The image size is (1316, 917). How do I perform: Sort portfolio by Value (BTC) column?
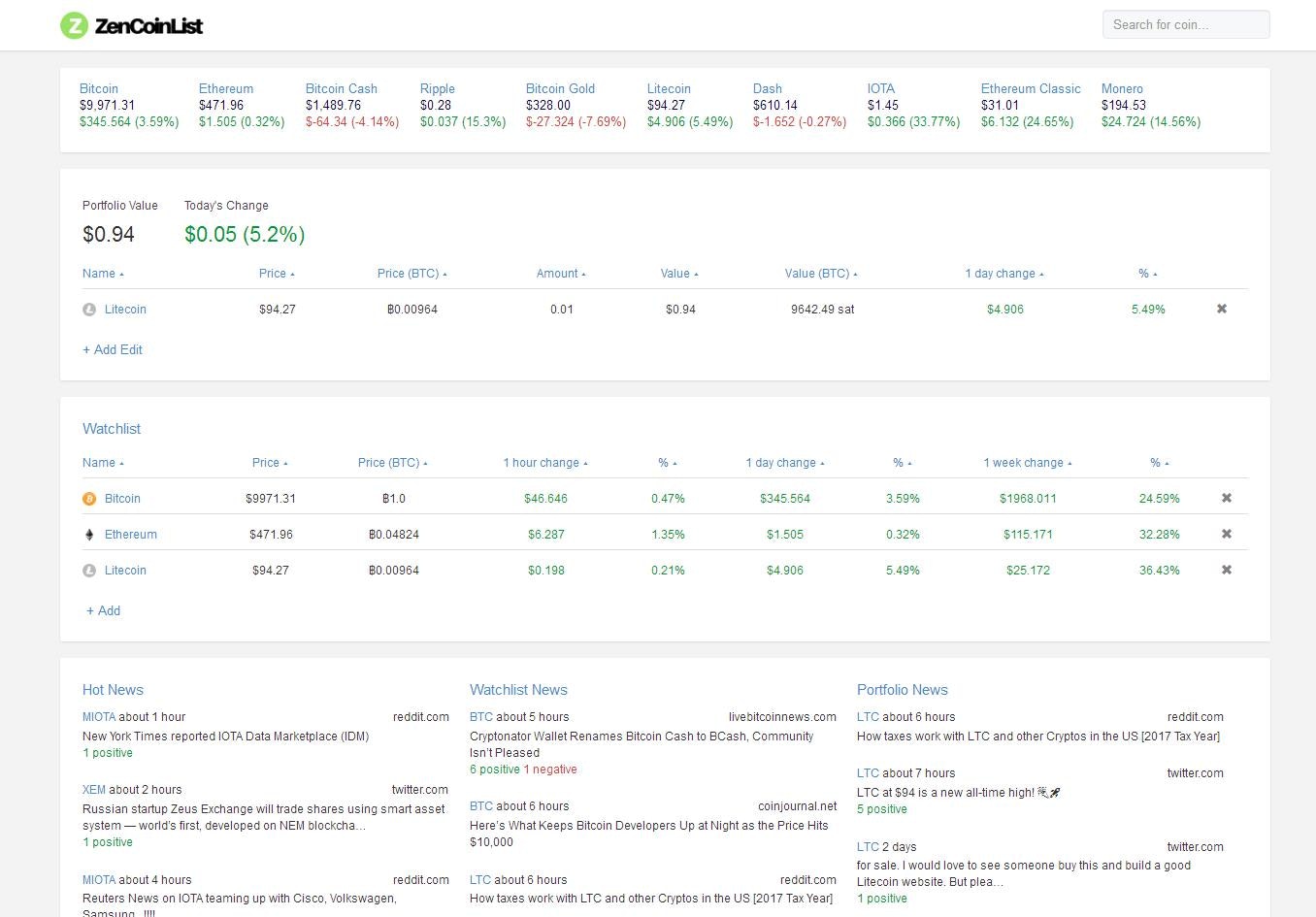click(x=821, y=274)
